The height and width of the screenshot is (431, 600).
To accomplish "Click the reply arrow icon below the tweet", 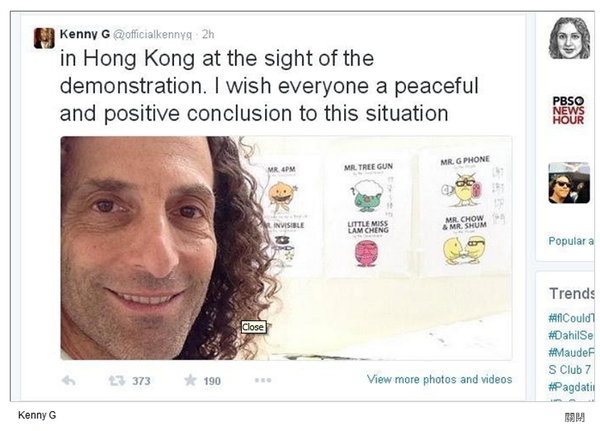I will [68, 380].
